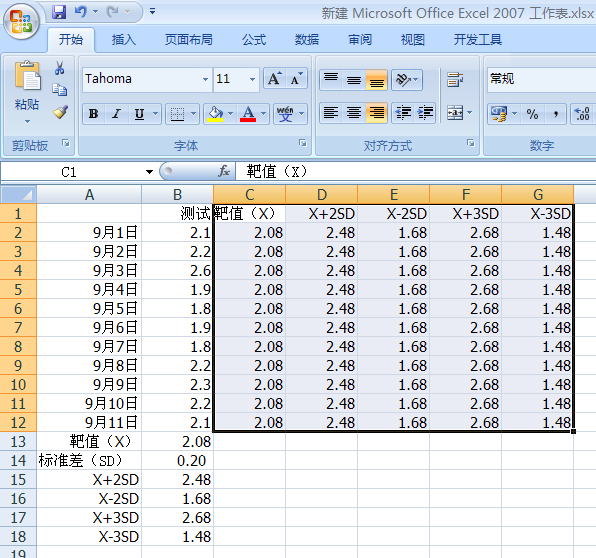Apply the yellow fill color swatch
Viewport: 596px width, 558px height.
click(x=215, y=113)
